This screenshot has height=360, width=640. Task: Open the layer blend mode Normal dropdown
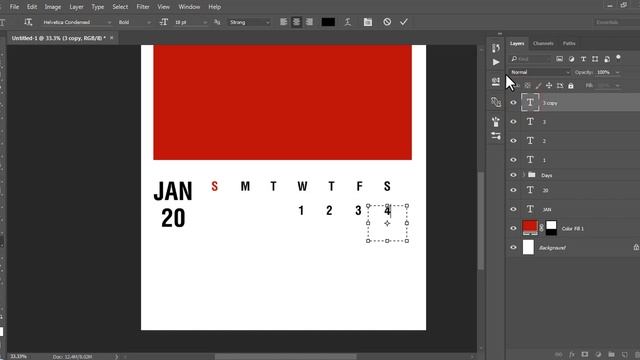[540, 72]
